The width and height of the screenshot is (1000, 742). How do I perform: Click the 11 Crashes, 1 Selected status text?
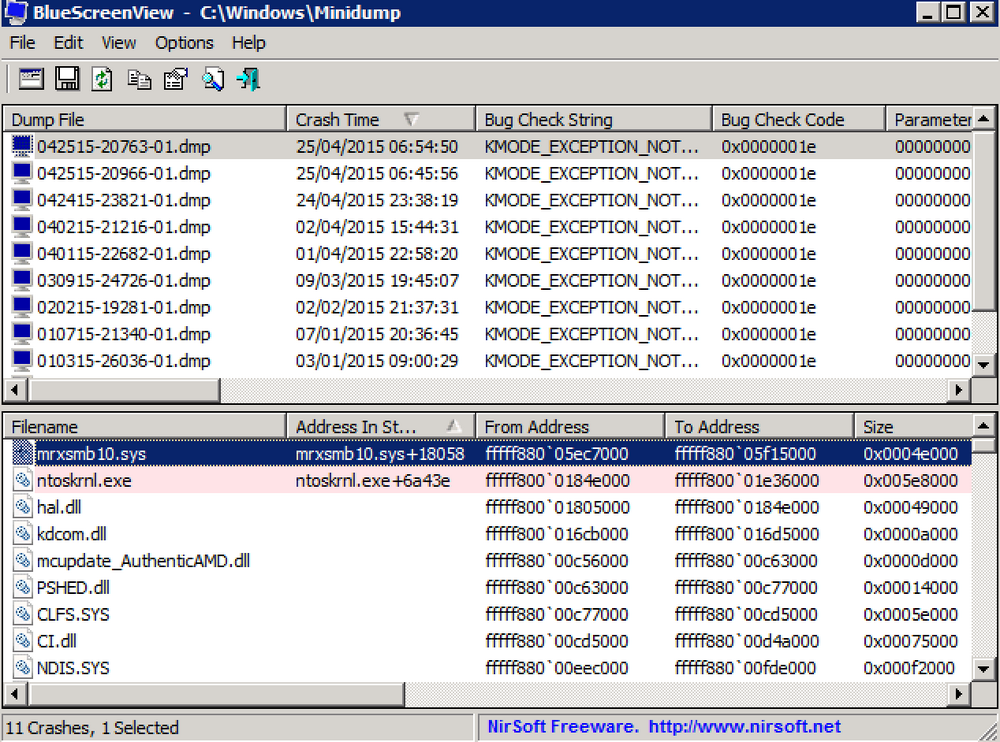pos(92,727)
